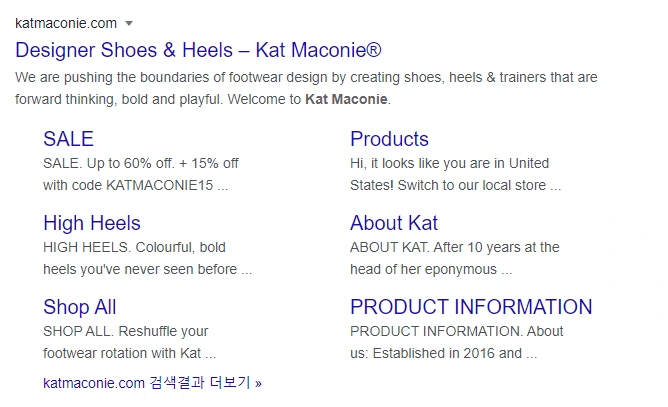Open the dropdown arrow beside katmaconie.com
Image resolution: width=668 pixels, height=407 pixels.
tap(129, 23)
